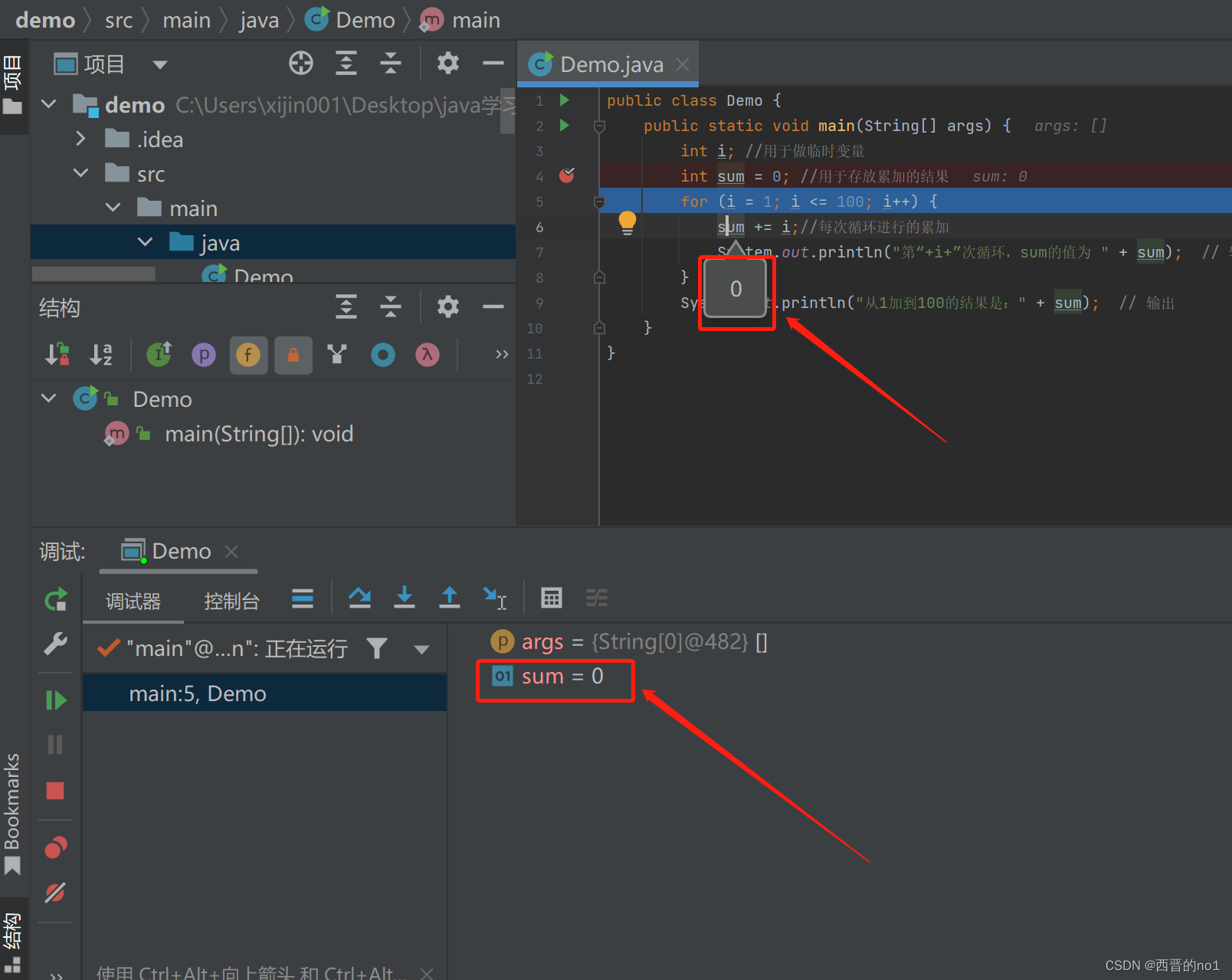The width and height of the screenshot is (1232, 980).
Task: Toggle show inherited members
Action: (159, 355)
